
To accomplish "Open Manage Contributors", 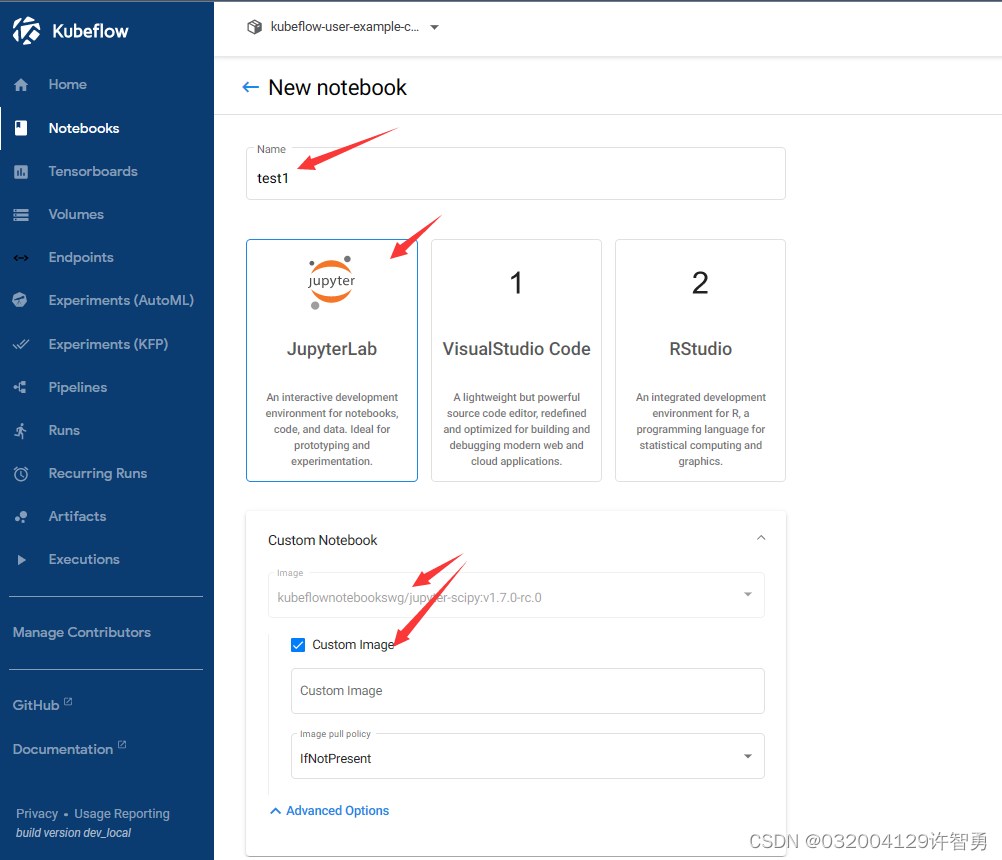I will [82, 632].
